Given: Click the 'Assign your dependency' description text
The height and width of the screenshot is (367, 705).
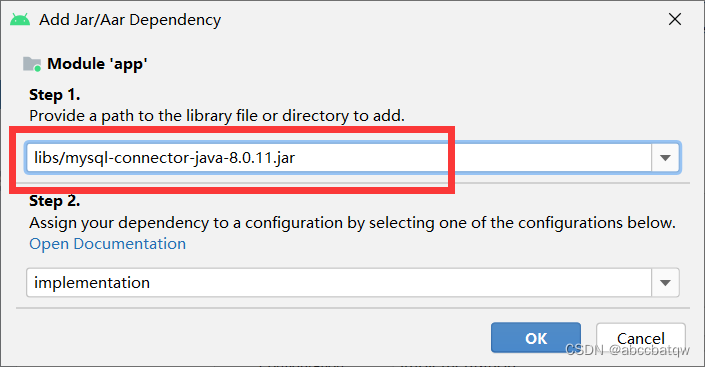Looking at the screenshot, I should point(352,223).
